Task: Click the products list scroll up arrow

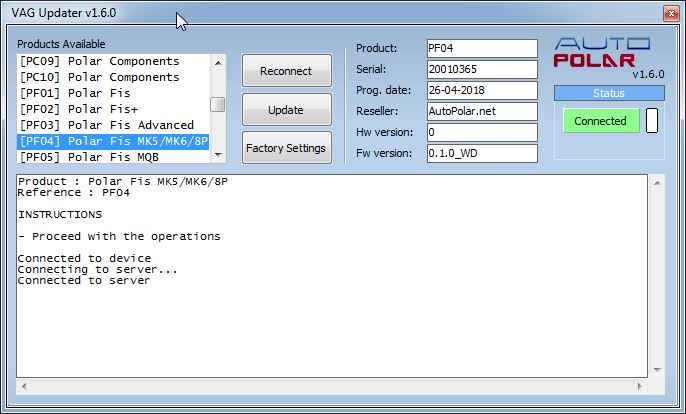Action: coord(218,63)
